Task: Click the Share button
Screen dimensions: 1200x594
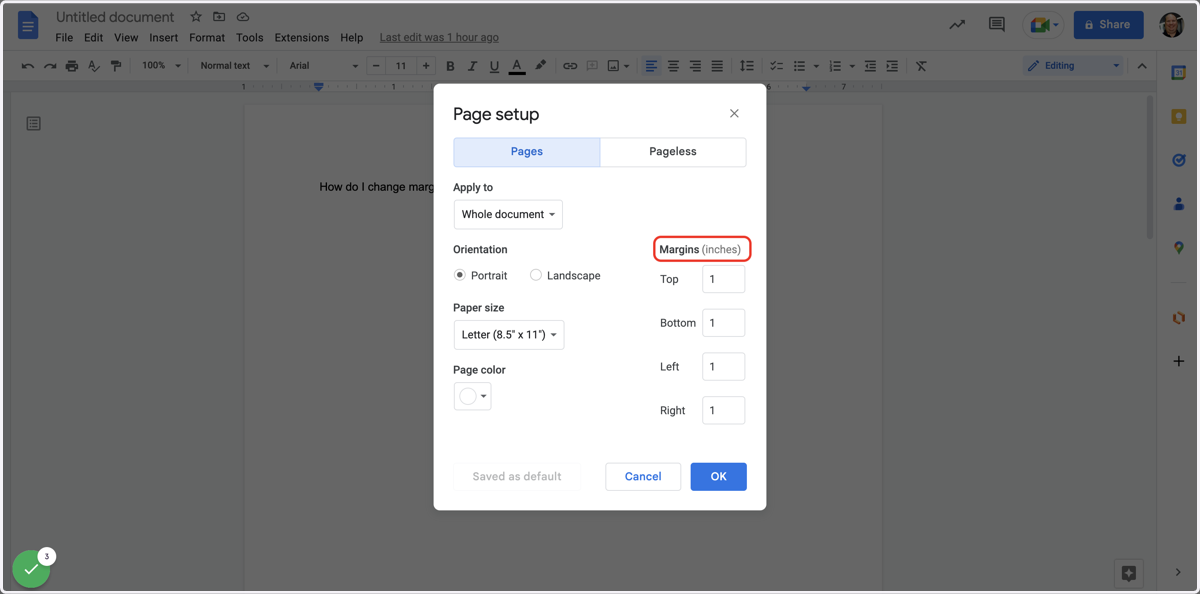Action: coord(1108,25)
